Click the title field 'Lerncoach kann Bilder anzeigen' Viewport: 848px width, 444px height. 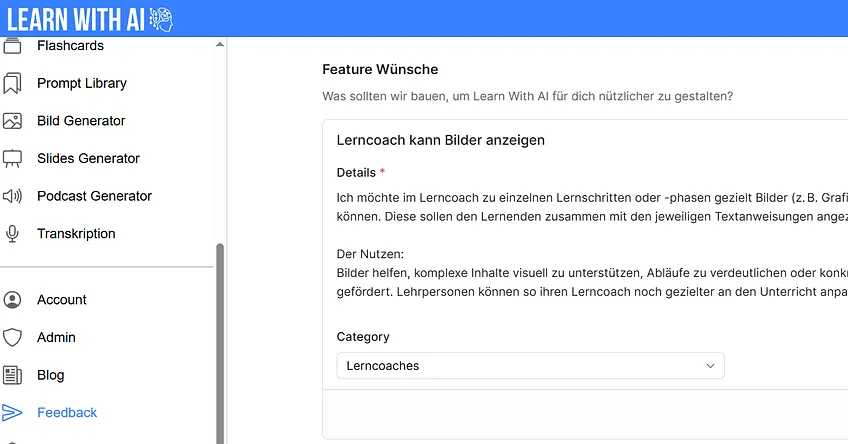click(x=440, y=140)
